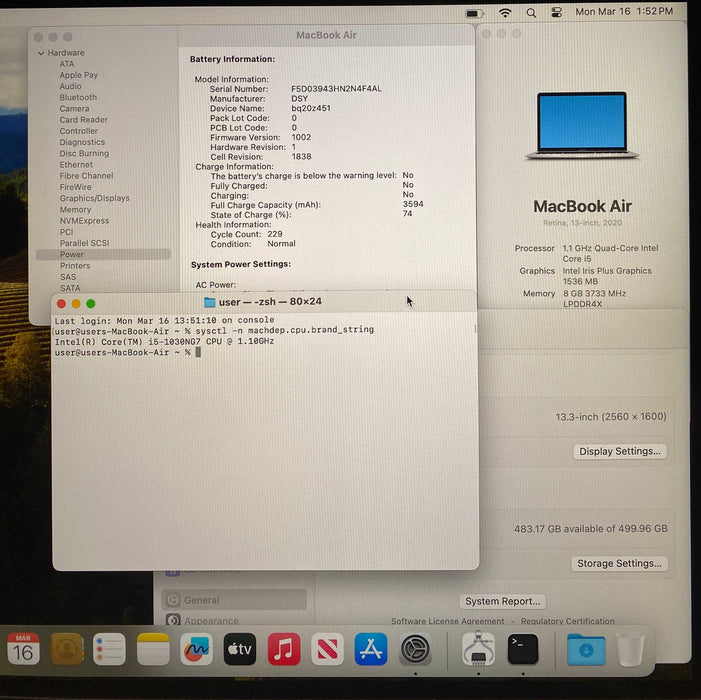Open the Wi-Fi menu in the menu bar
Viewport: 701px width, 700px height.
(505, 13)
